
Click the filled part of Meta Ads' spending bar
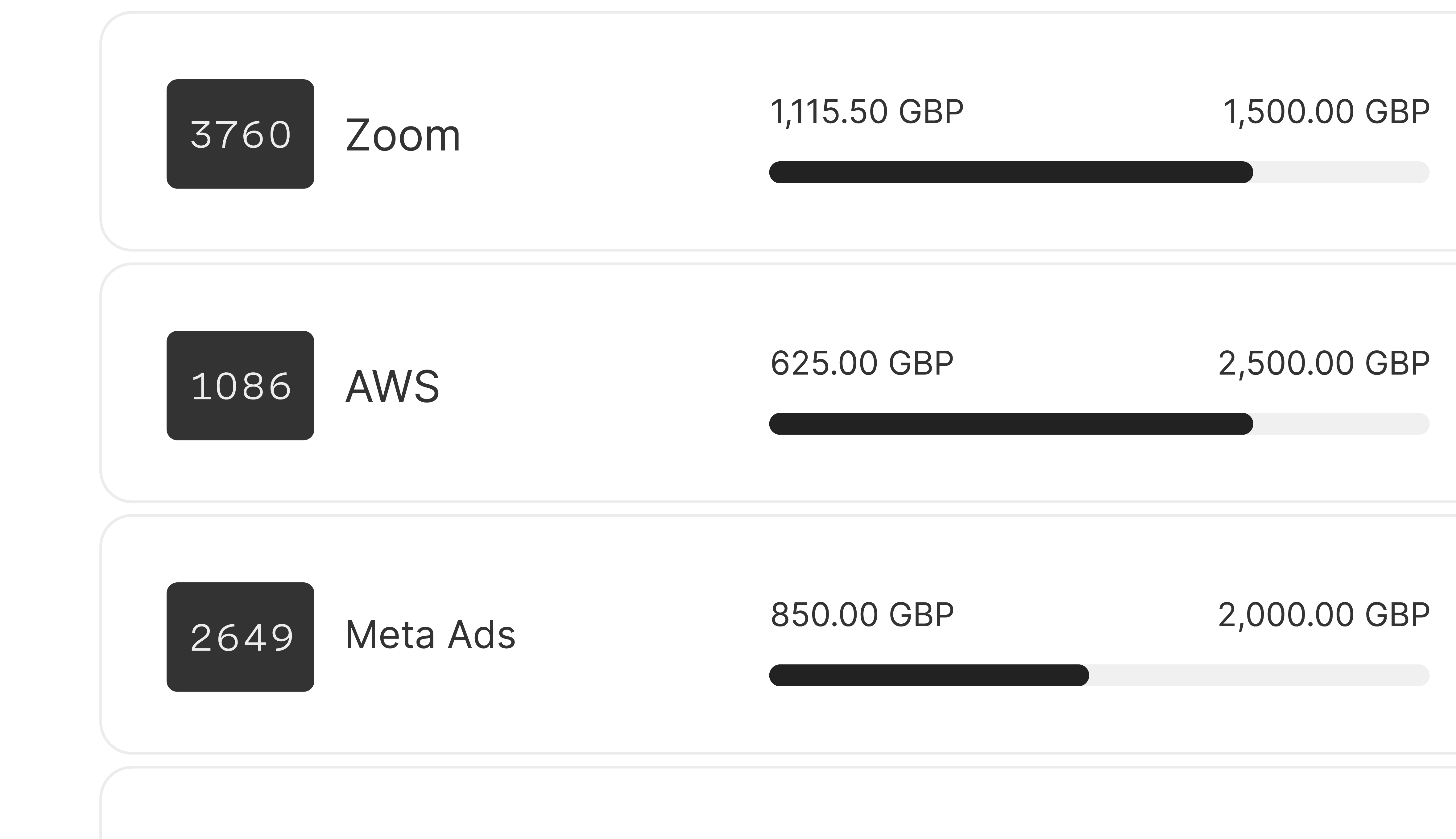929,675
